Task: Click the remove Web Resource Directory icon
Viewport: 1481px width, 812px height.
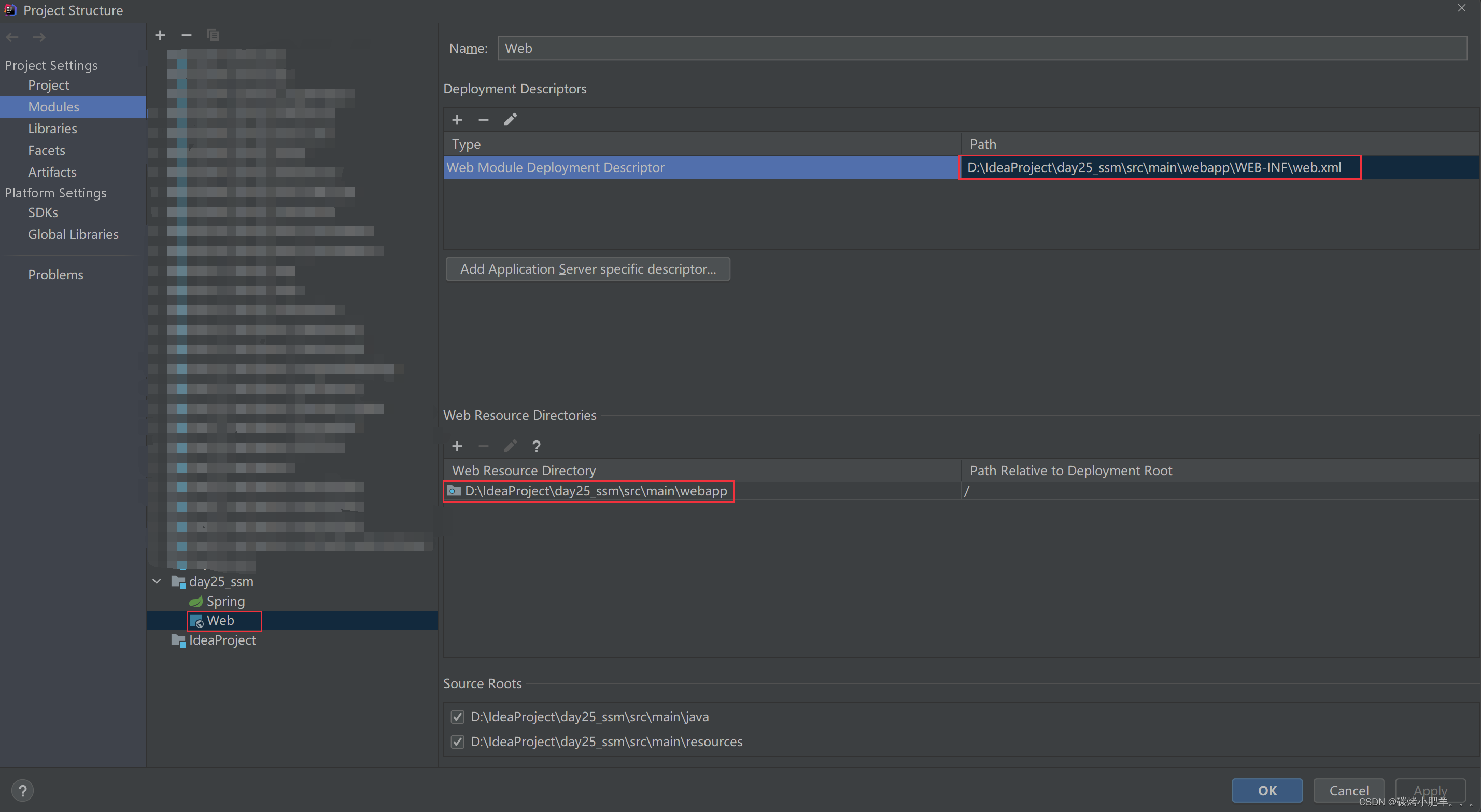Action: coord(483,445)
